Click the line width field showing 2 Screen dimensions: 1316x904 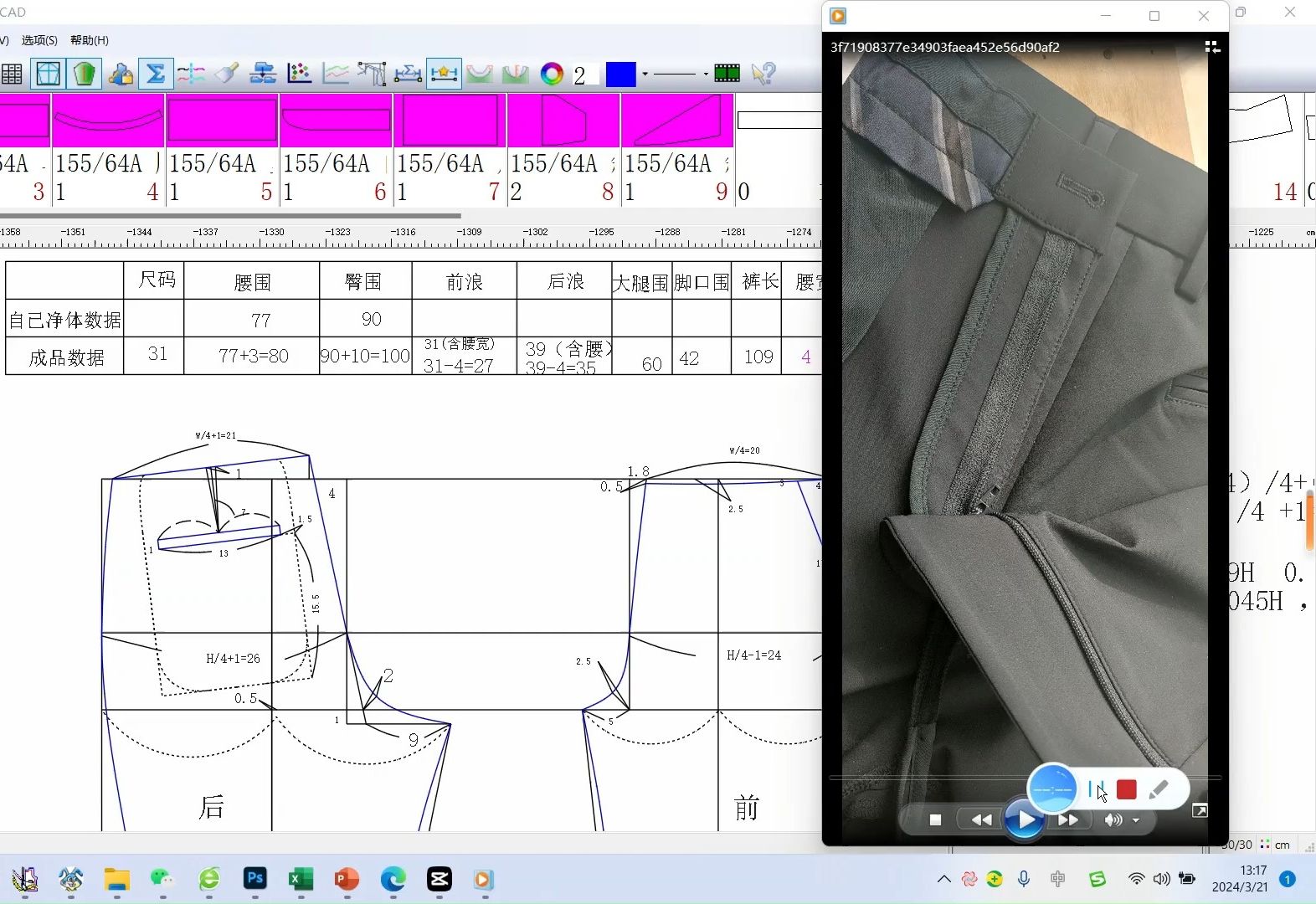click(585, 74)
